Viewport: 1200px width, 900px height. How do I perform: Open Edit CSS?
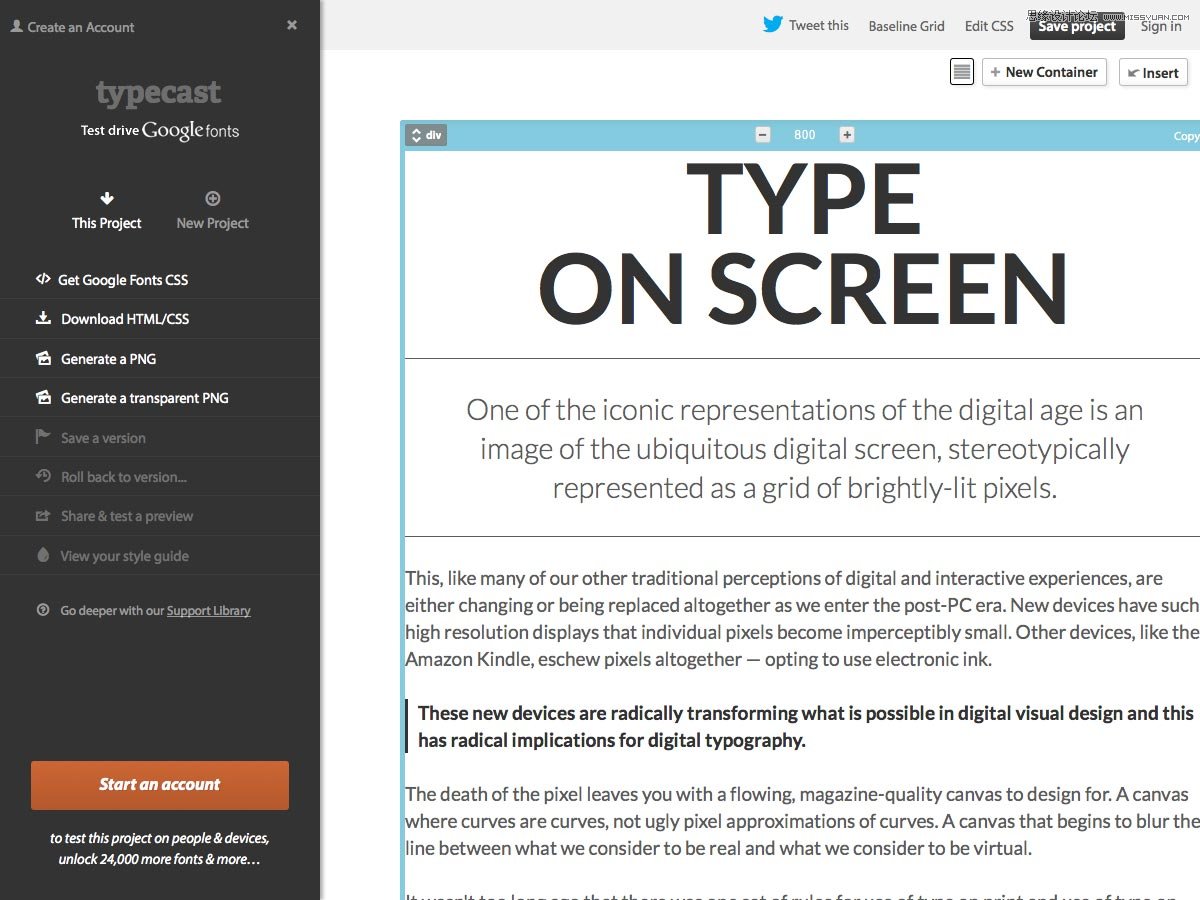coord(989,26)
